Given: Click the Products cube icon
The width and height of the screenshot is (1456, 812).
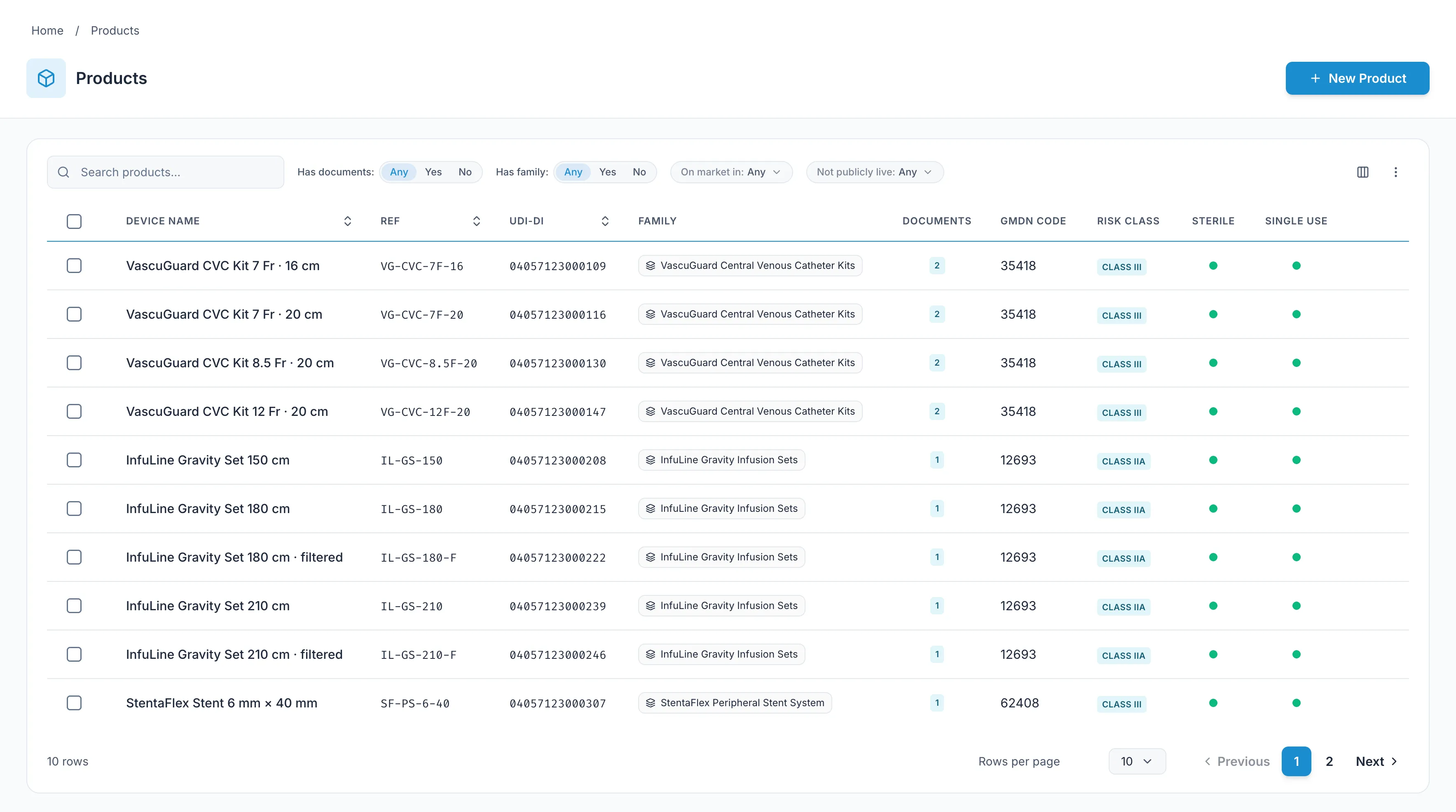Looking at the screenshot, I should tap(46, 78).
